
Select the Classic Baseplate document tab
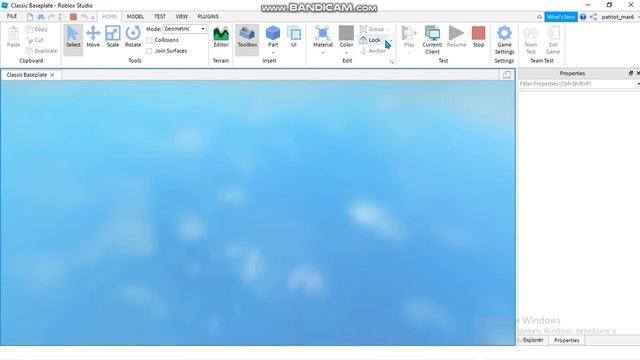coord(27,75)
